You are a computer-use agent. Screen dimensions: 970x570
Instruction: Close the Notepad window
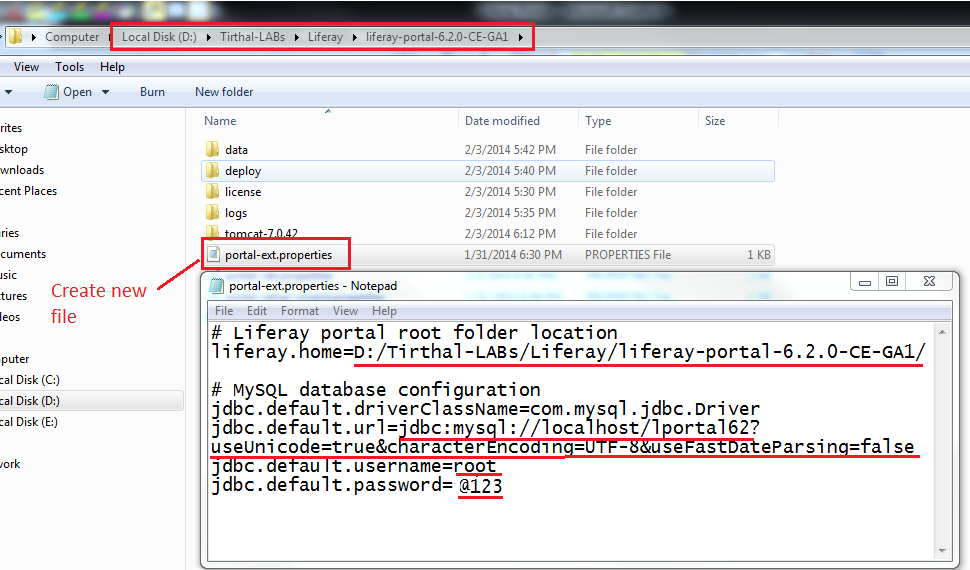tap(929, 282)
